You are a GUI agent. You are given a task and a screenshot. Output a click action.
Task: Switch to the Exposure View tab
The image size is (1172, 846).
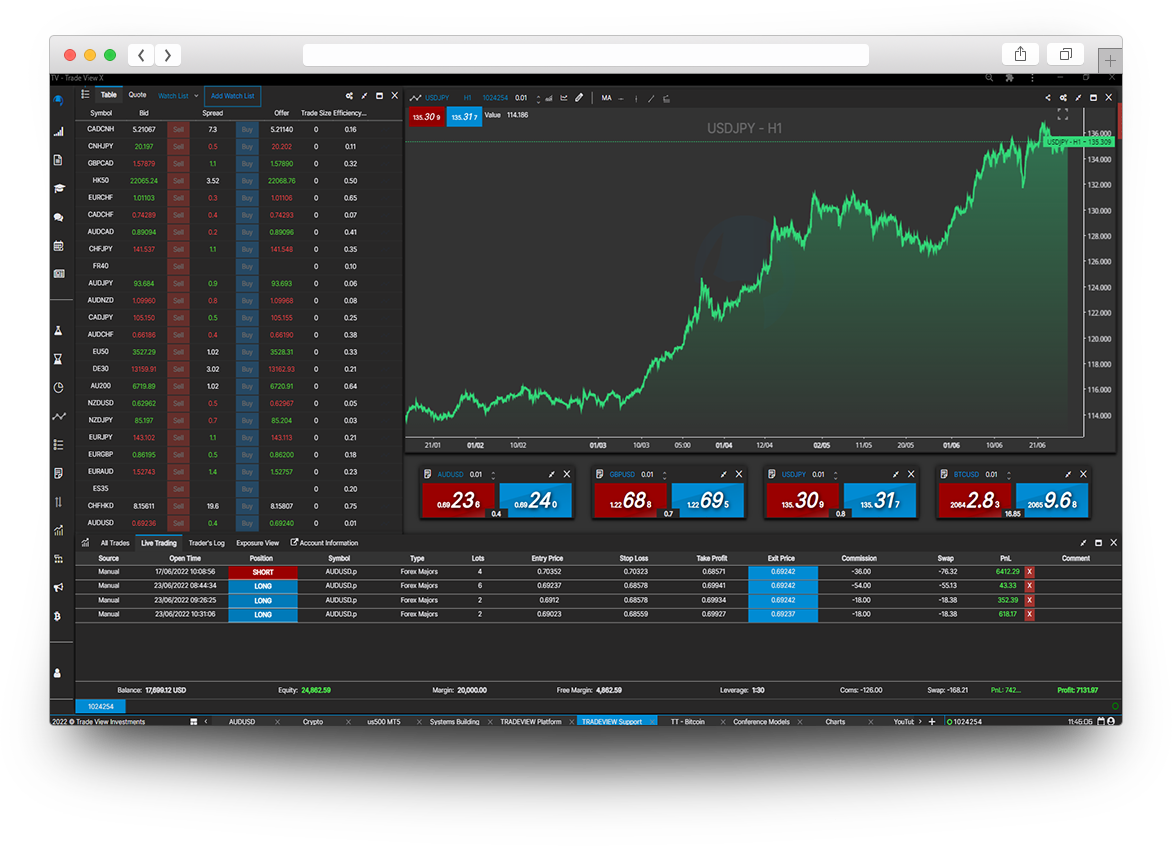point(257,543)
